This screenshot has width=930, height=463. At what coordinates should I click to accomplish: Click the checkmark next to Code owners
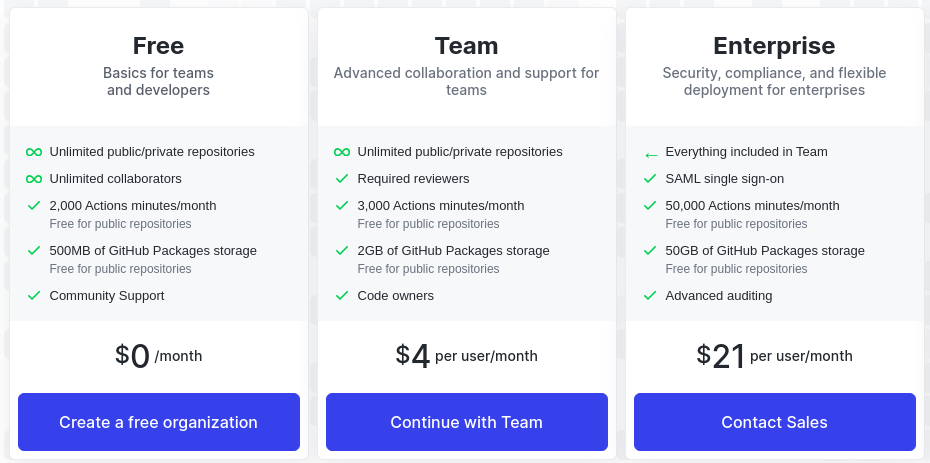click(342, 295)
